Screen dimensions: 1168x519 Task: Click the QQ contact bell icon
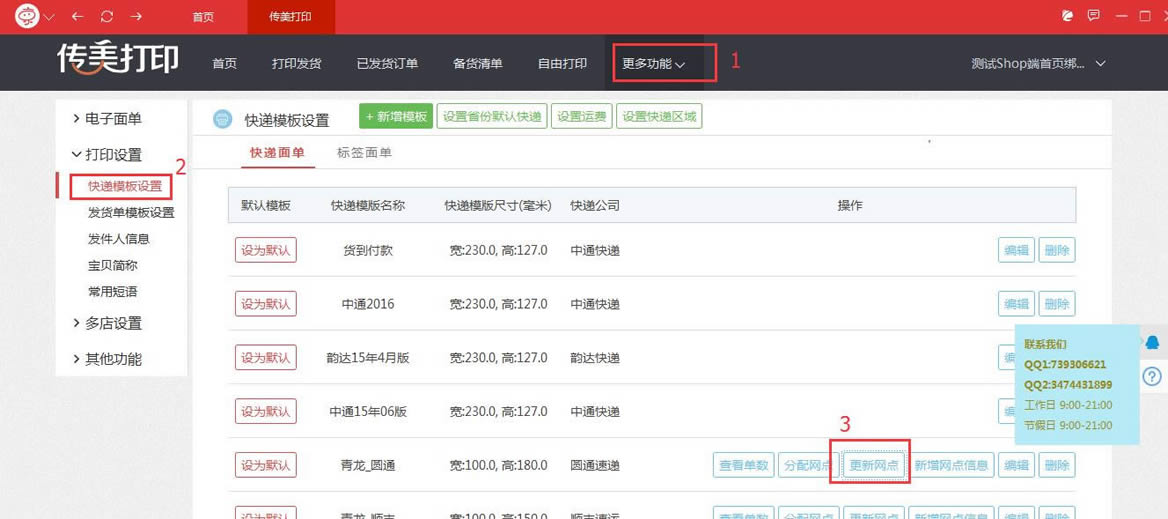pos(1152,343)
